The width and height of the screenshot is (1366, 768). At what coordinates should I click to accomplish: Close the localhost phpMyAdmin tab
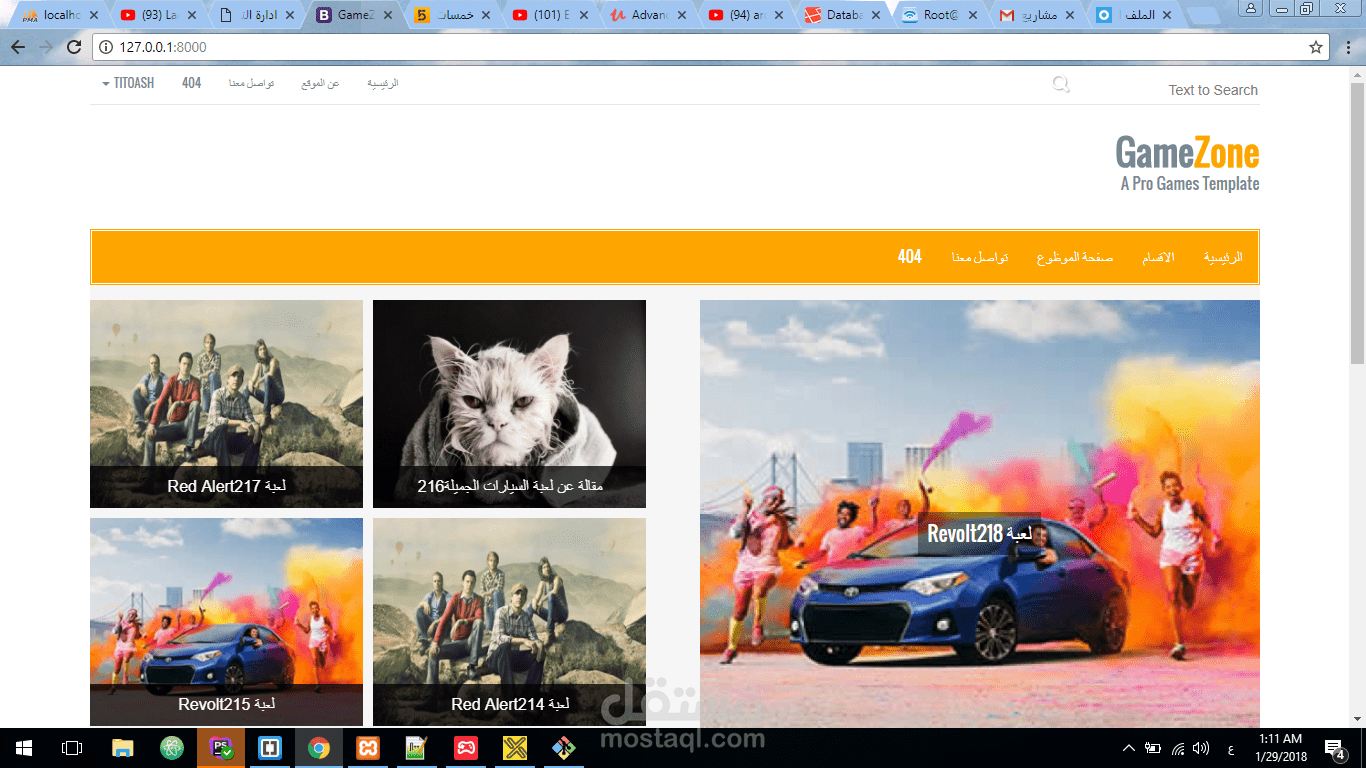pyautogui.click(x=94, y=16)
